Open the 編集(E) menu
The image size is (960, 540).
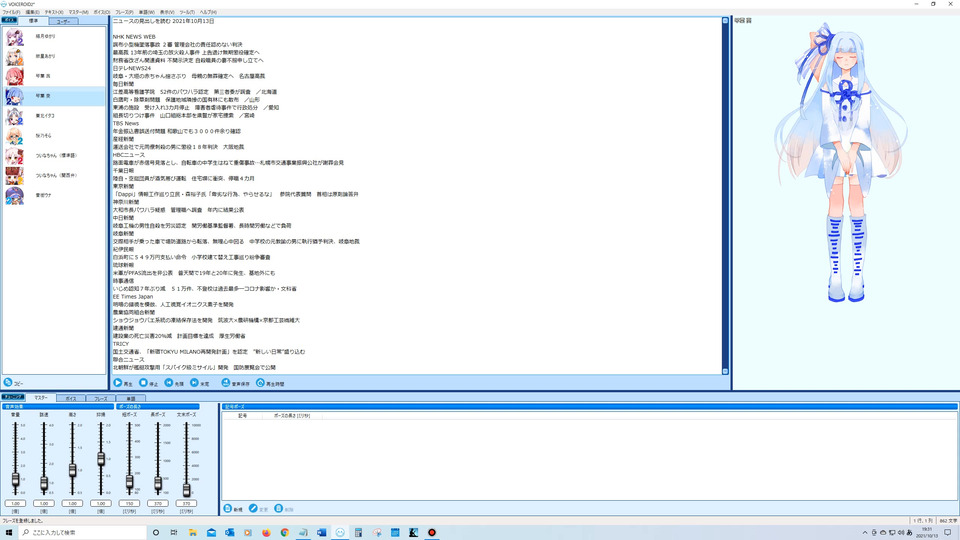32,12
